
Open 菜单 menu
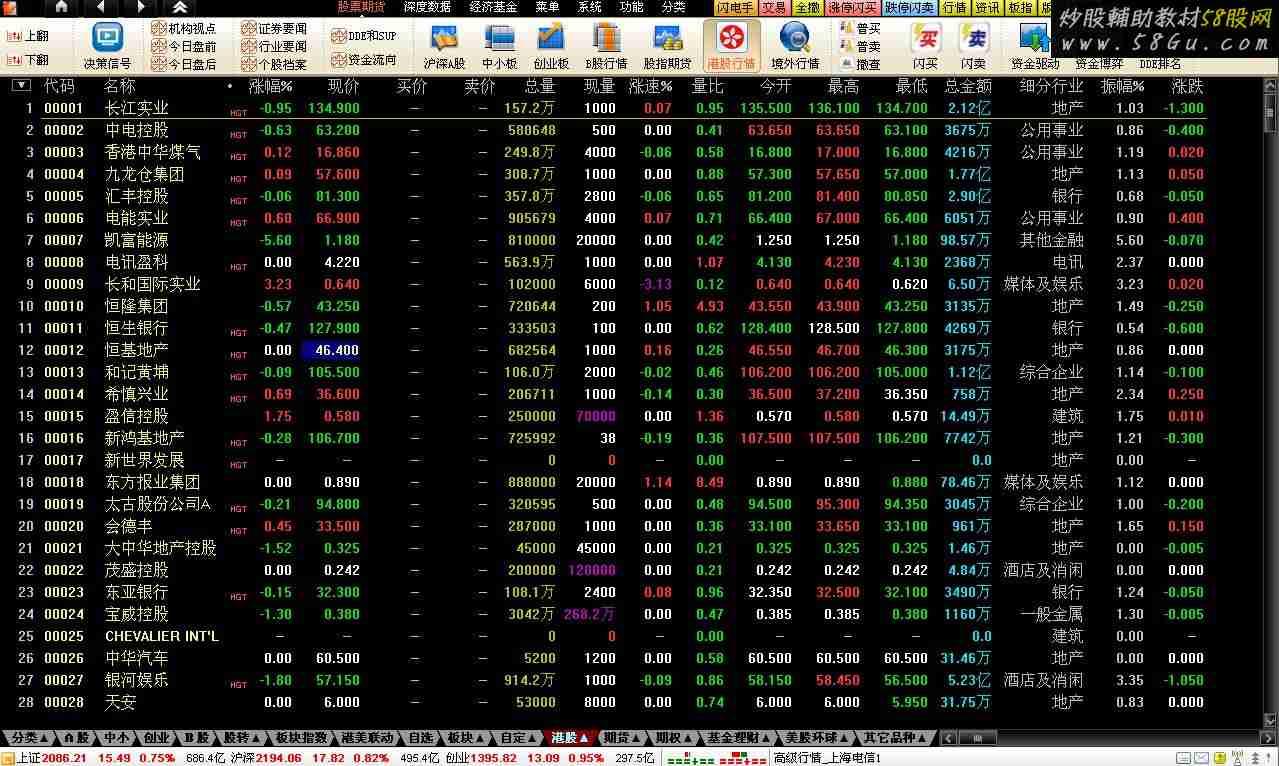coord(547,7)
